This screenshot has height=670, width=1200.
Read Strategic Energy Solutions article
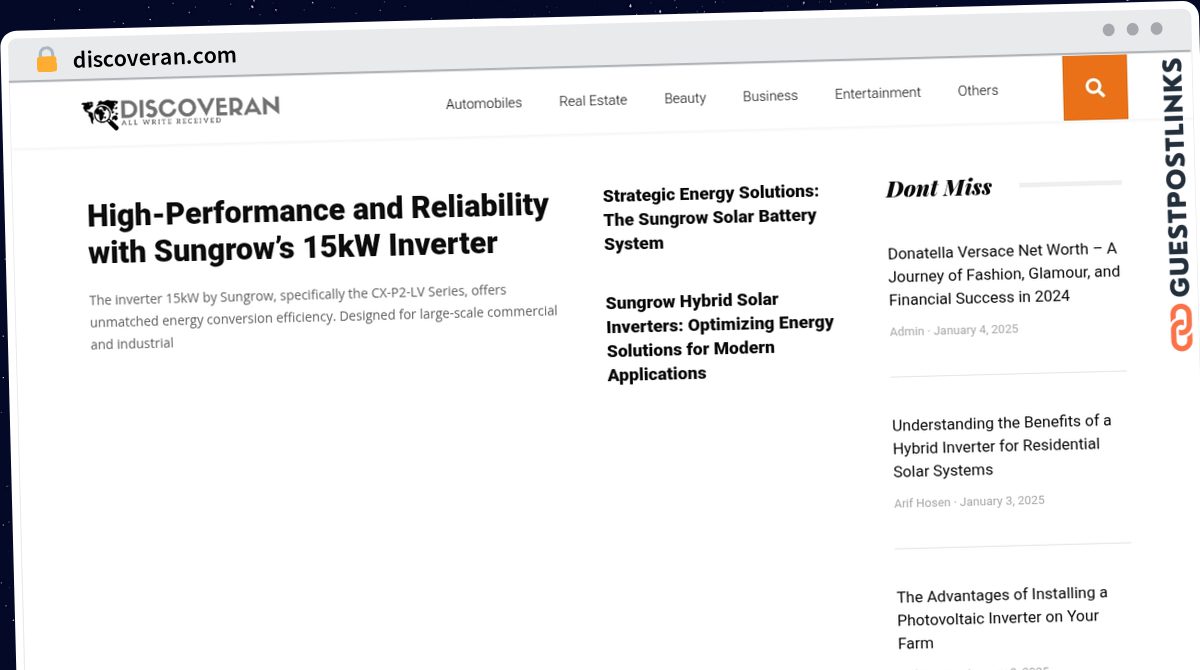point(711,218)
